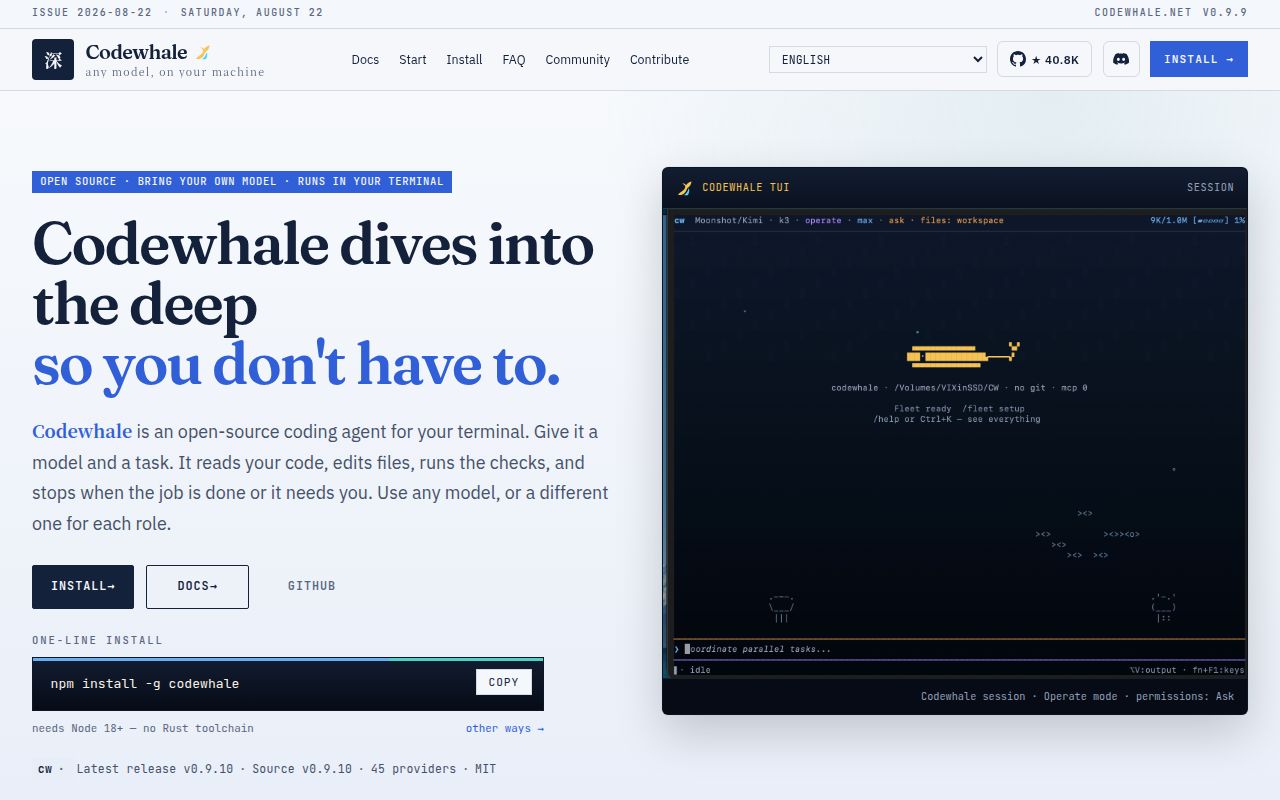Viewport: 1280px width, 800px height.
Task: Click the blue Codewhale link in description
Action: (x=82, y=432)
